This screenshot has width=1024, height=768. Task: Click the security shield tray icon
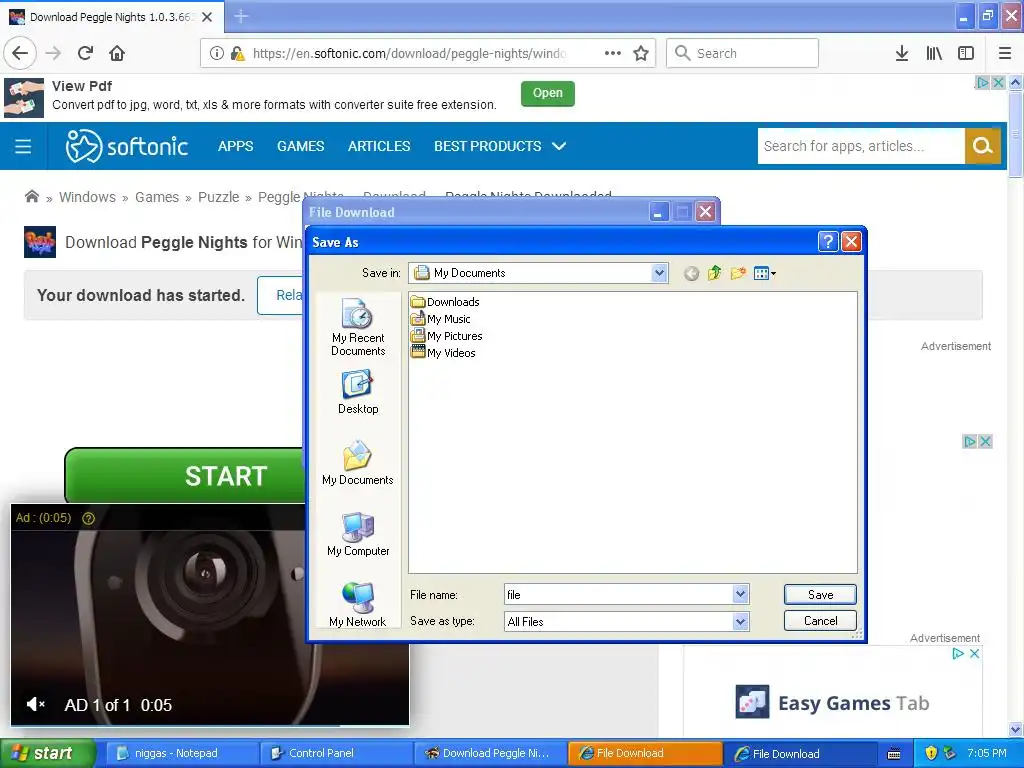coord(931,754)
